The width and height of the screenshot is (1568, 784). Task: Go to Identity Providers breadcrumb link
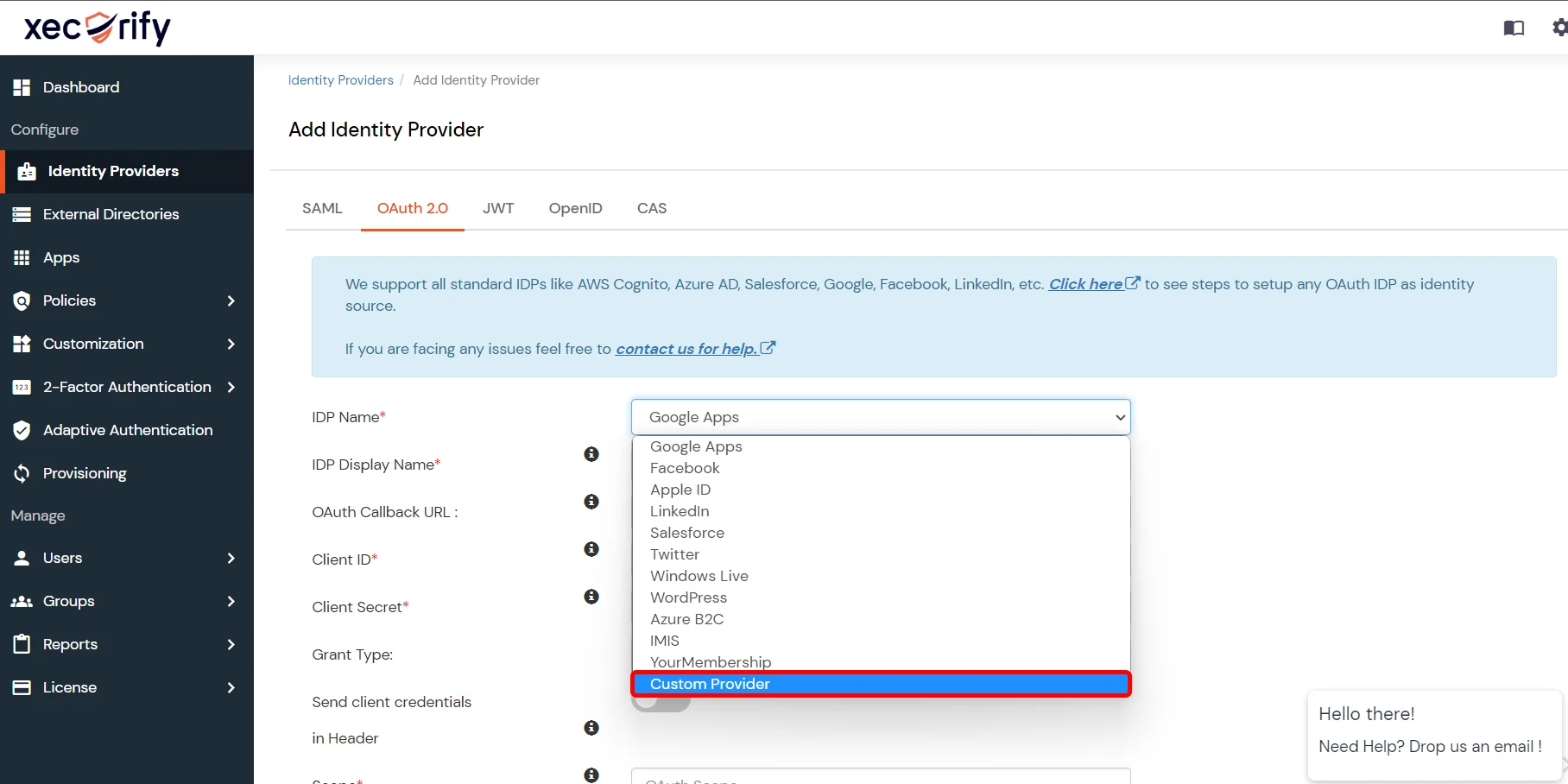click(340, 80)
